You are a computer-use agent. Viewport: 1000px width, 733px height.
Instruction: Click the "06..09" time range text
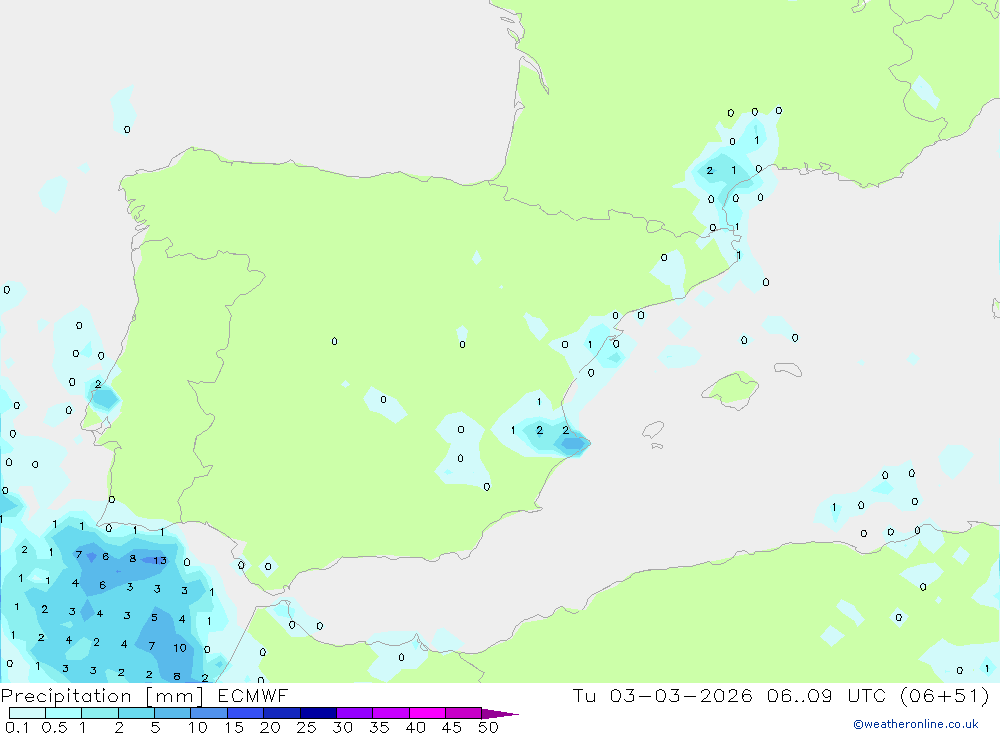click(x=800, y=695)
